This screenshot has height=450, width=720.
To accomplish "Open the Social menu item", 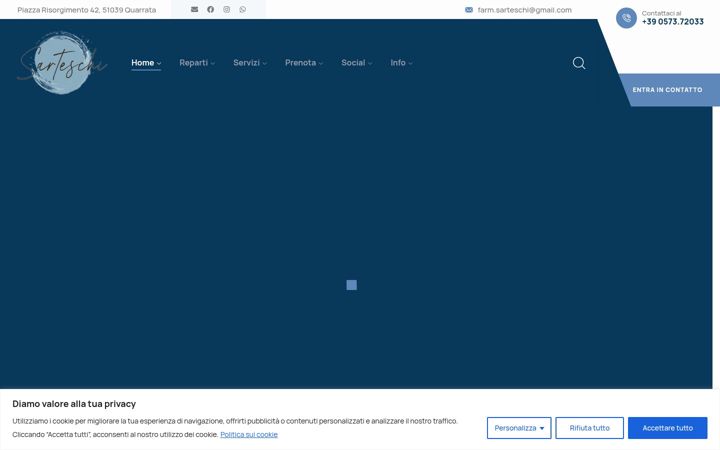I will (357, 63).
